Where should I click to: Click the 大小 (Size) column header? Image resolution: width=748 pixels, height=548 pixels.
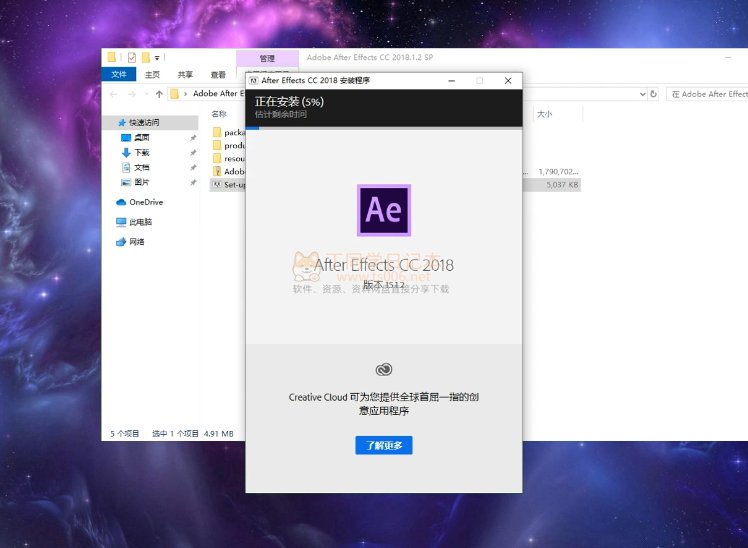[545, 114]
